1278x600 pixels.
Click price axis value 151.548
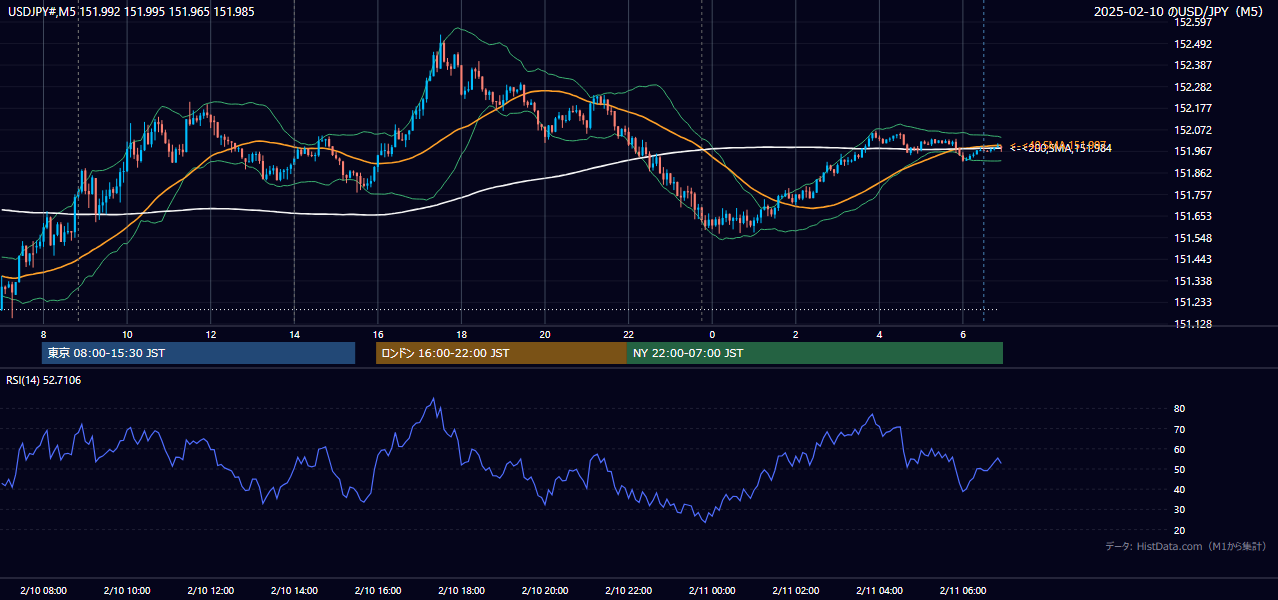coord(1194,238)
